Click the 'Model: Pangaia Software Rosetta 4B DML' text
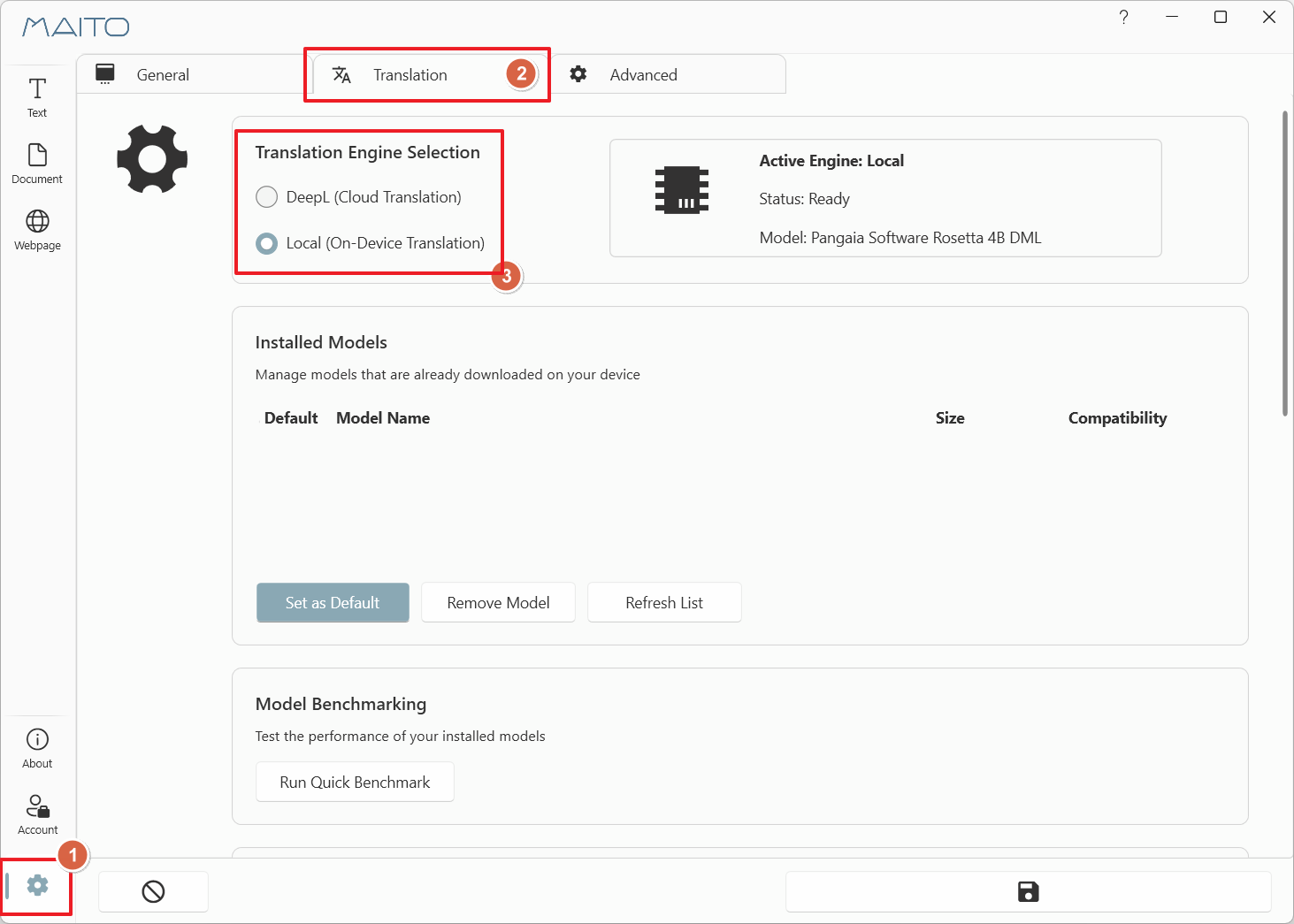Image resolution: width=1294 pixels, height=924 pixels. (900, 238)
